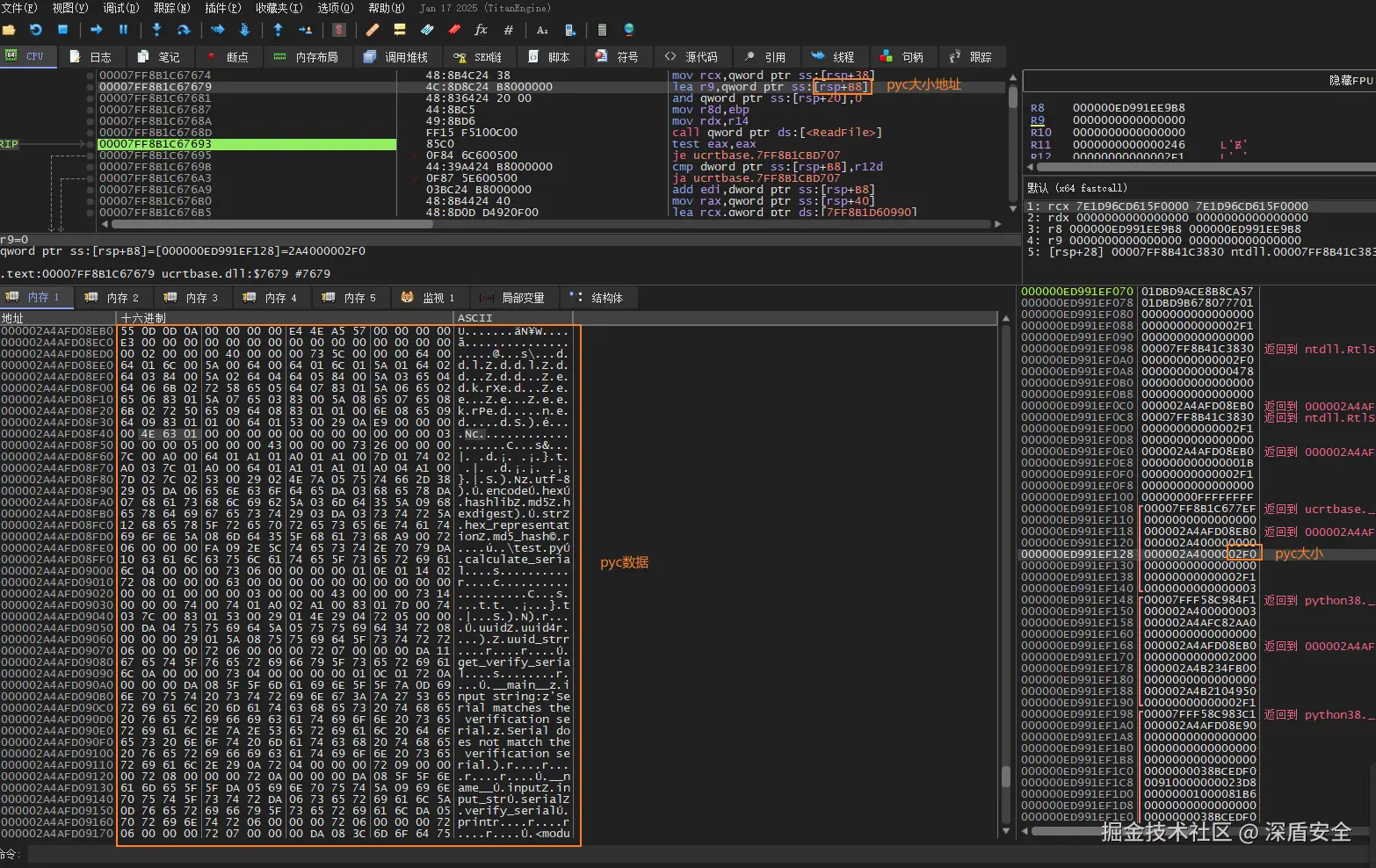
Task: Toggle breakpoint bullet at address 00007FF8B1C67679
Action: [x=91, y=87]
